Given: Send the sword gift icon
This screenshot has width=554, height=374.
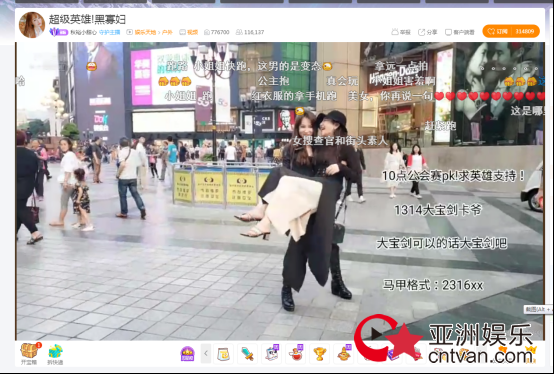Looking at the screenshot, I should [247, 354].
